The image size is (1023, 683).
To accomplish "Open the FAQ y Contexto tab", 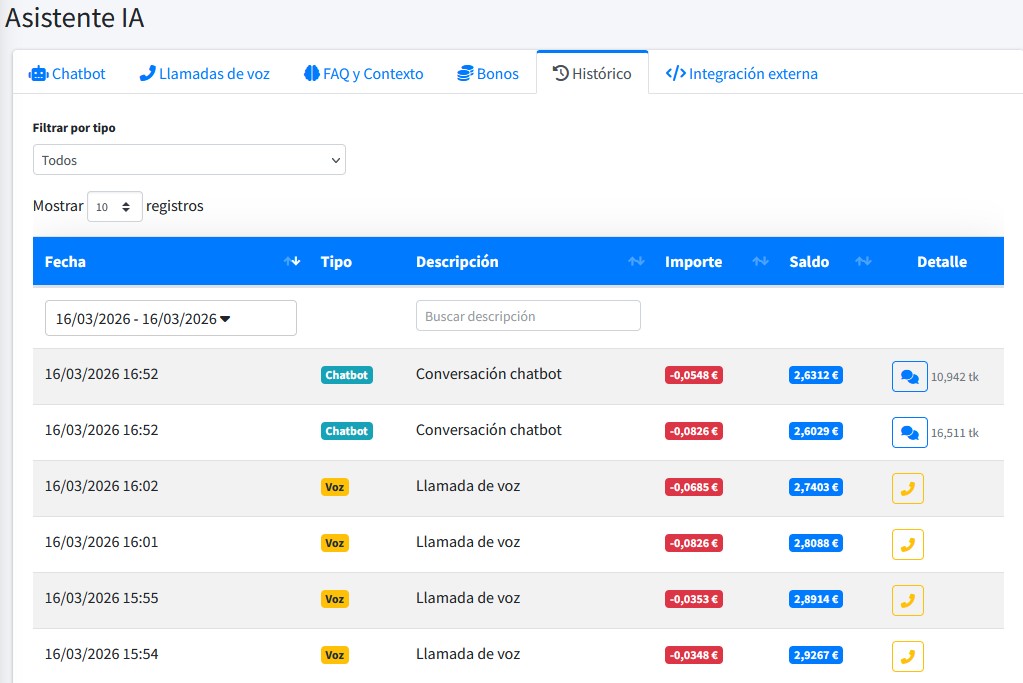I will 364,74.
